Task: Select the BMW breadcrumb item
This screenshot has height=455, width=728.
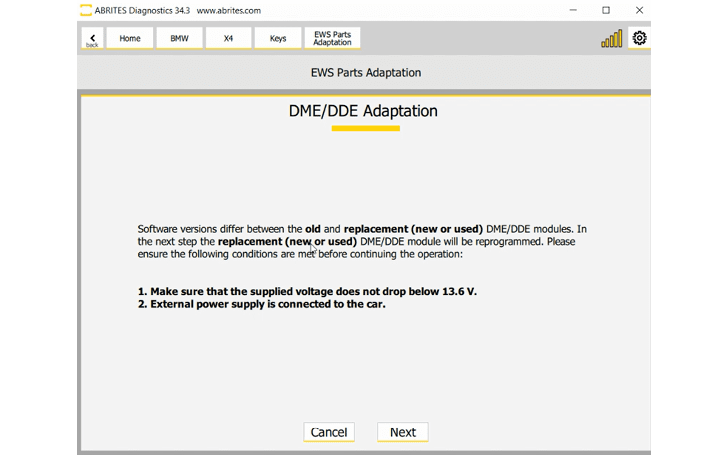Action: pos(179,38)
